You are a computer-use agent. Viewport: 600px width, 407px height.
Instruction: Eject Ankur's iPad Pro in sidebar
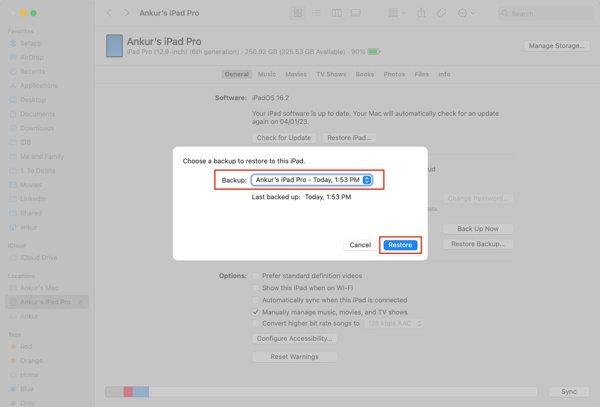coord(81,302)
